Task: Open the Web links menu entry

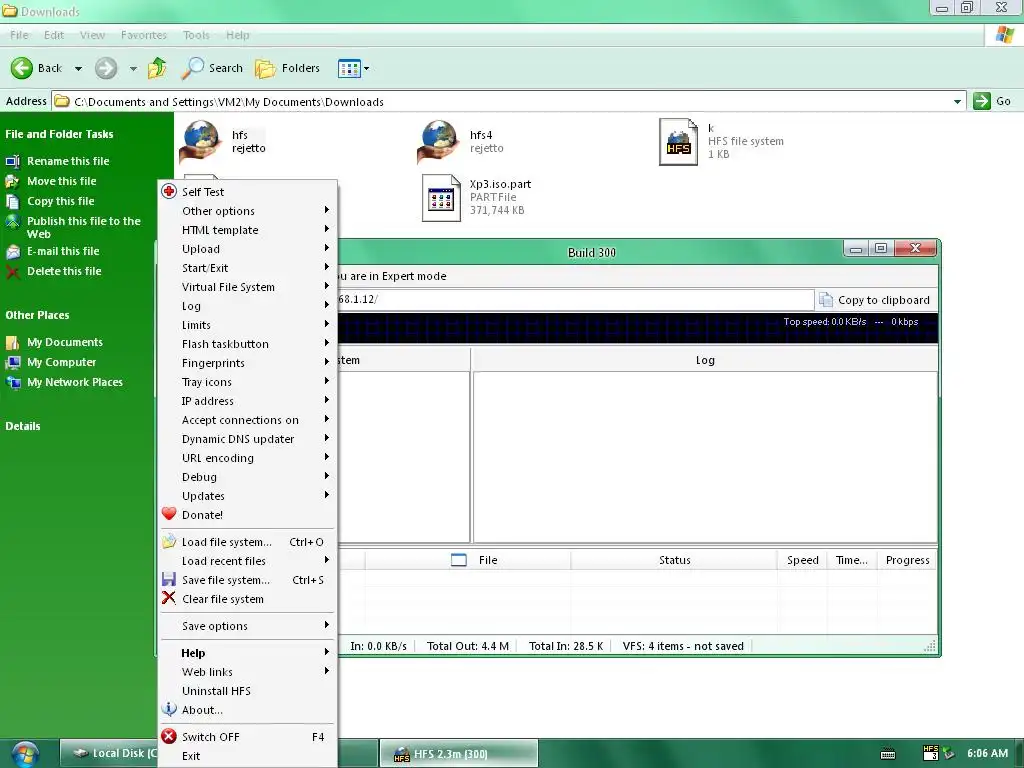Action: click(x=248, y=671)
